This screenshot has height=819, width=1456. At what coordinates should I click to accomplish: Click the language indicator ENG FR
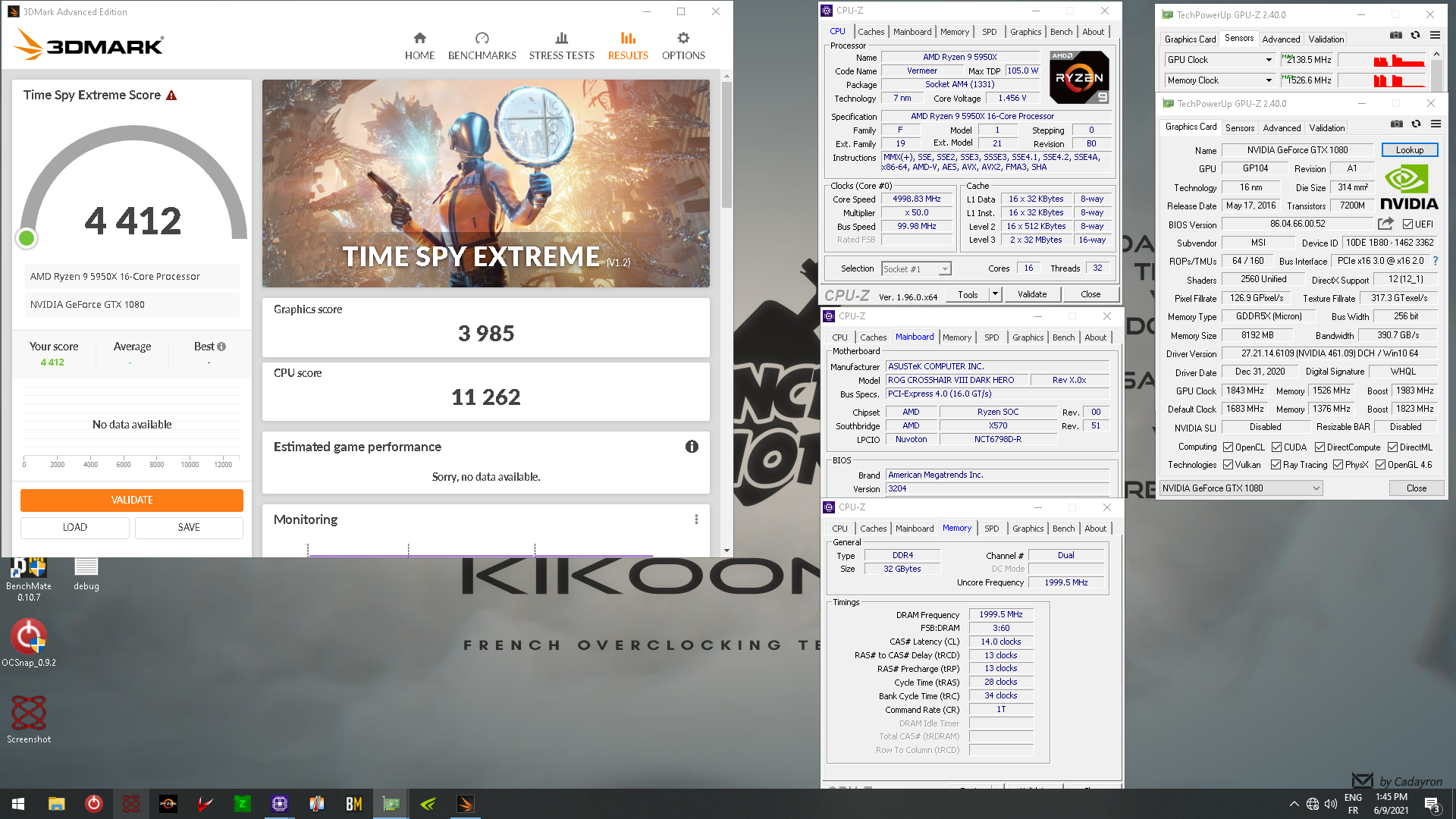point(1353,804)
